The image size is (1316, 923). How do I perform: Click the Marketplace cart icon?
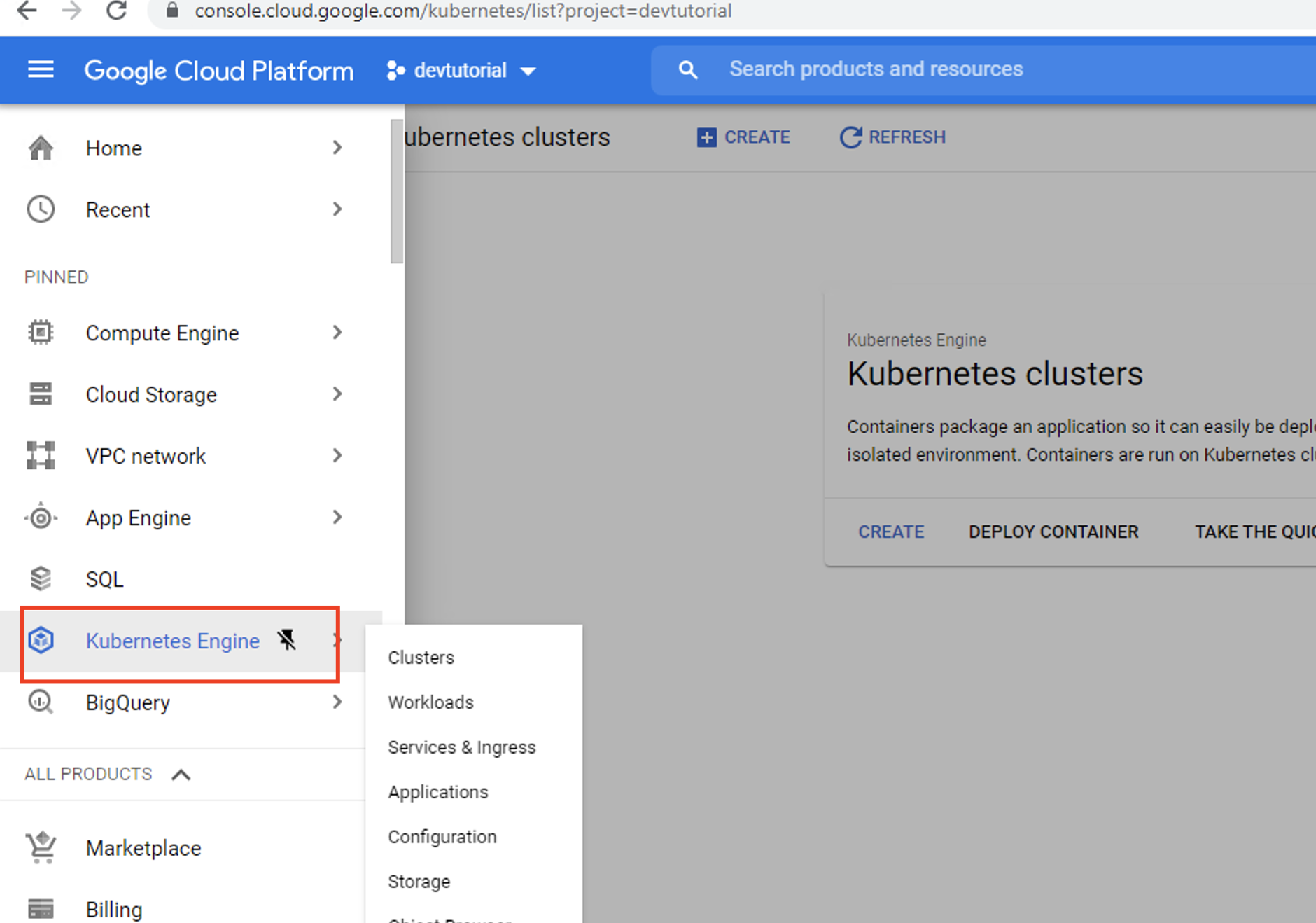pyautogui.click(x=41, y=847)
